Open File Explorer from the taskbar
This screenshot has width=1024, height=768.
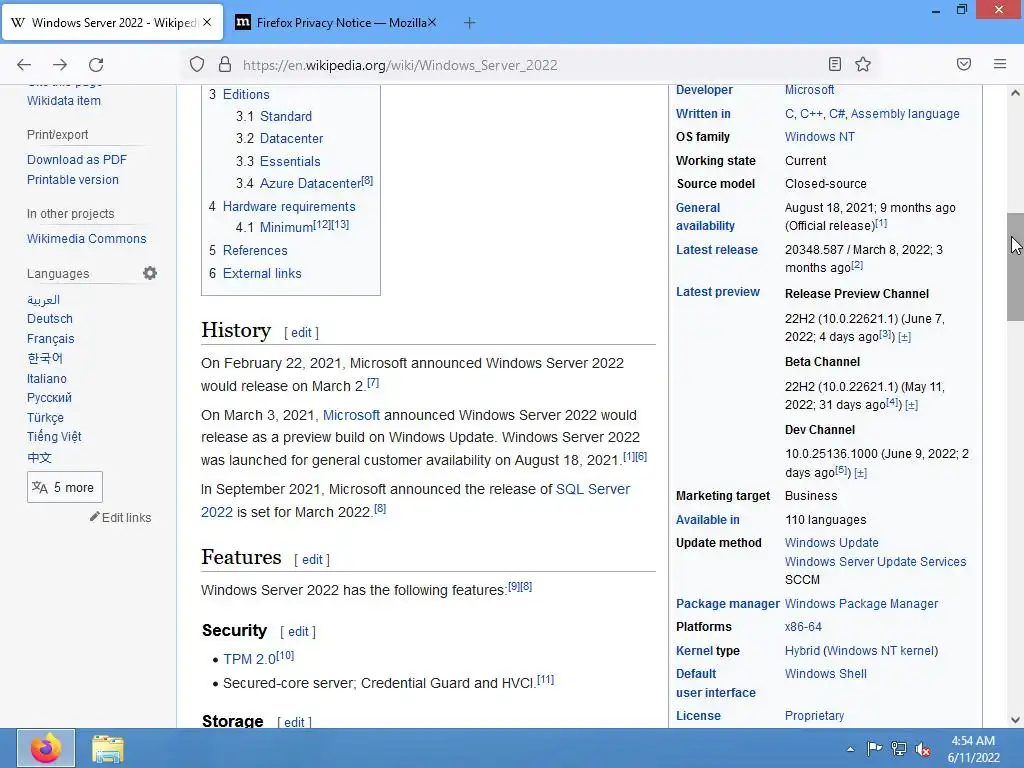coord(107,748)
